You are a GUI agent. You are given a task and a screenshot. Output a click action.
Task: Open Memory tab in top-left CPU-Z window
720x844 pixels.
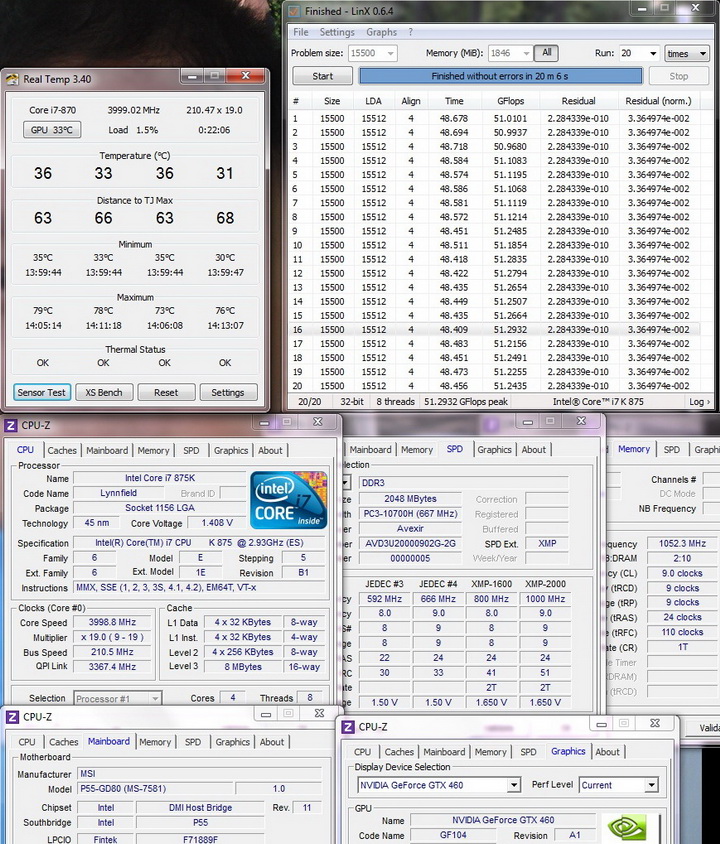pos(153,451)
